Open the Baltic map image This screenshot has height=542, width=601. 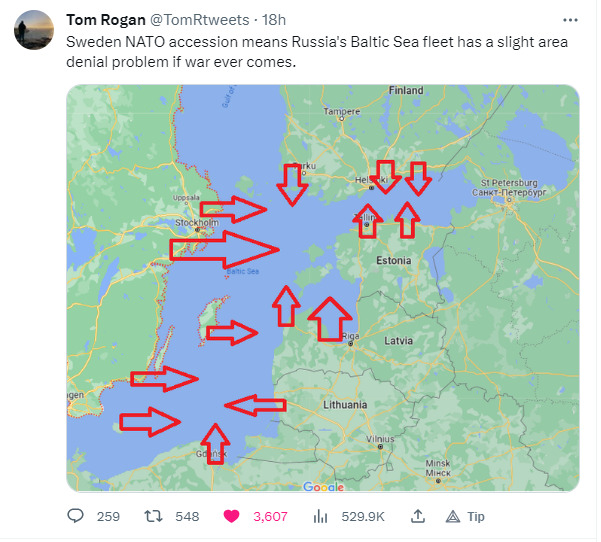coord(323,289)
